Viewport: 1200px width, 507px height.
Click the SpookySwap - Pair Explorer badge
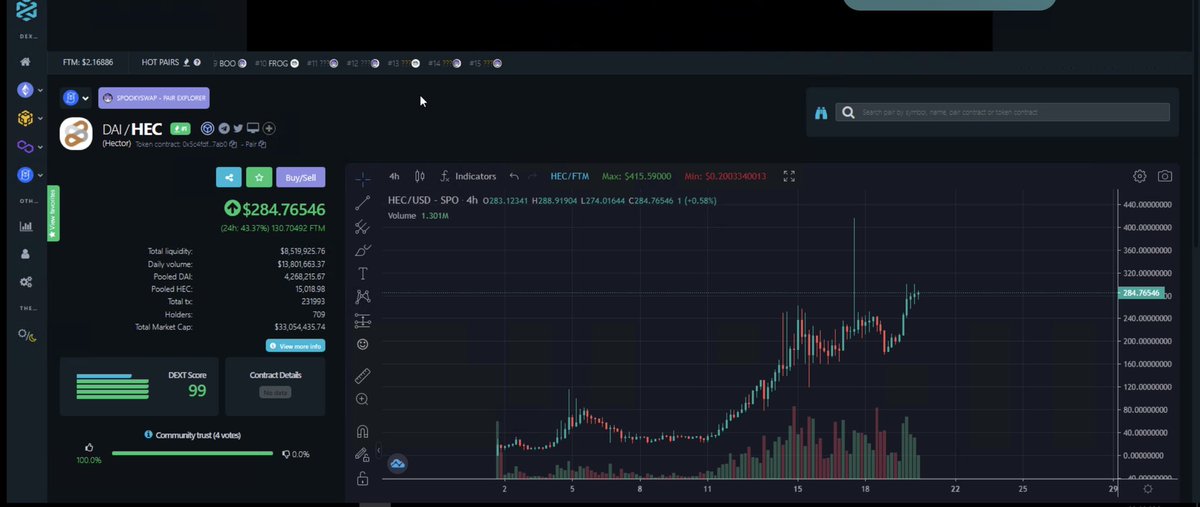coord(154,98)
